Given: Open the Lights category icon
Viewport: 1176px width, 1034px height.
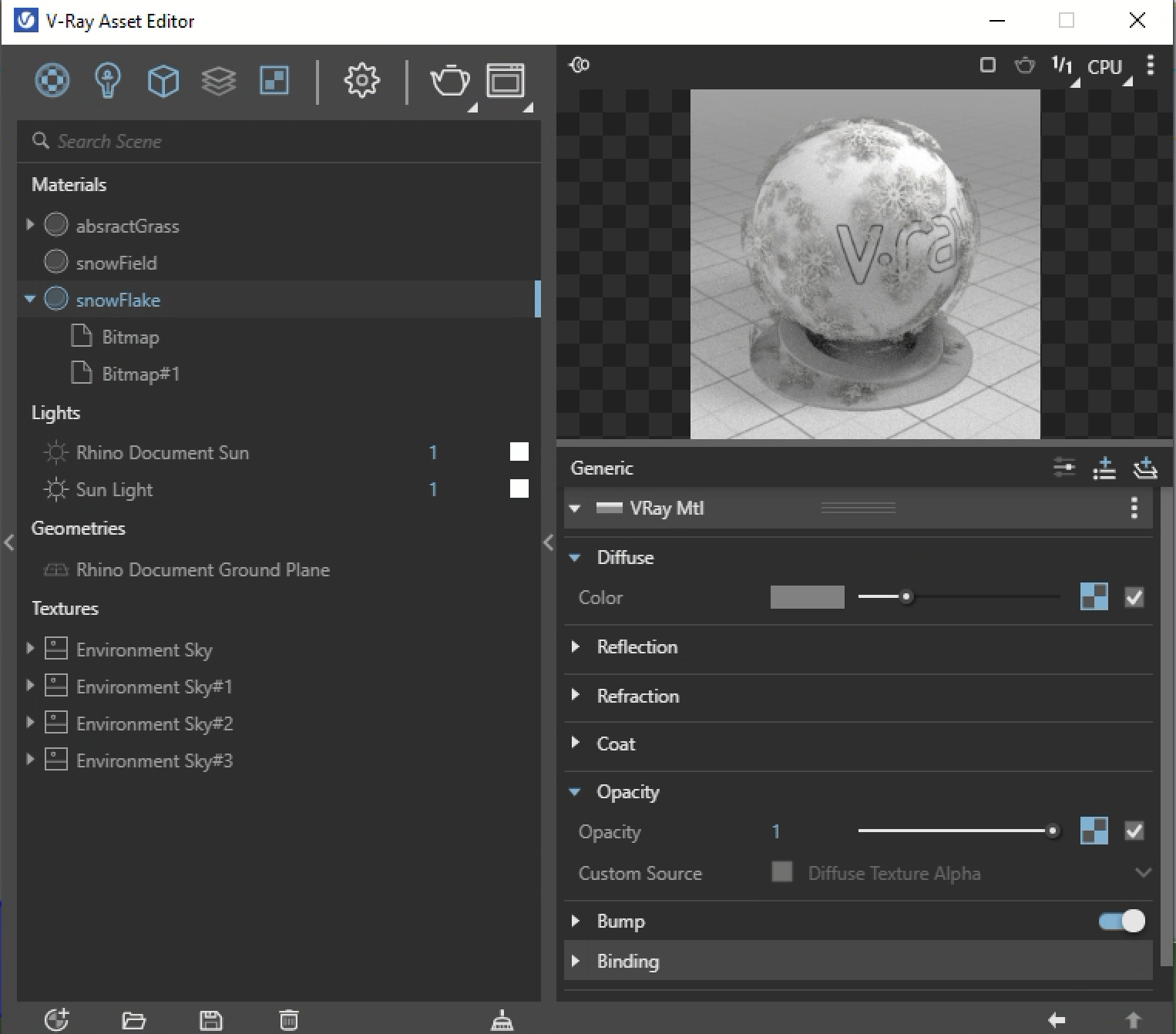Looking at the screenshot, I should (108, 80).
